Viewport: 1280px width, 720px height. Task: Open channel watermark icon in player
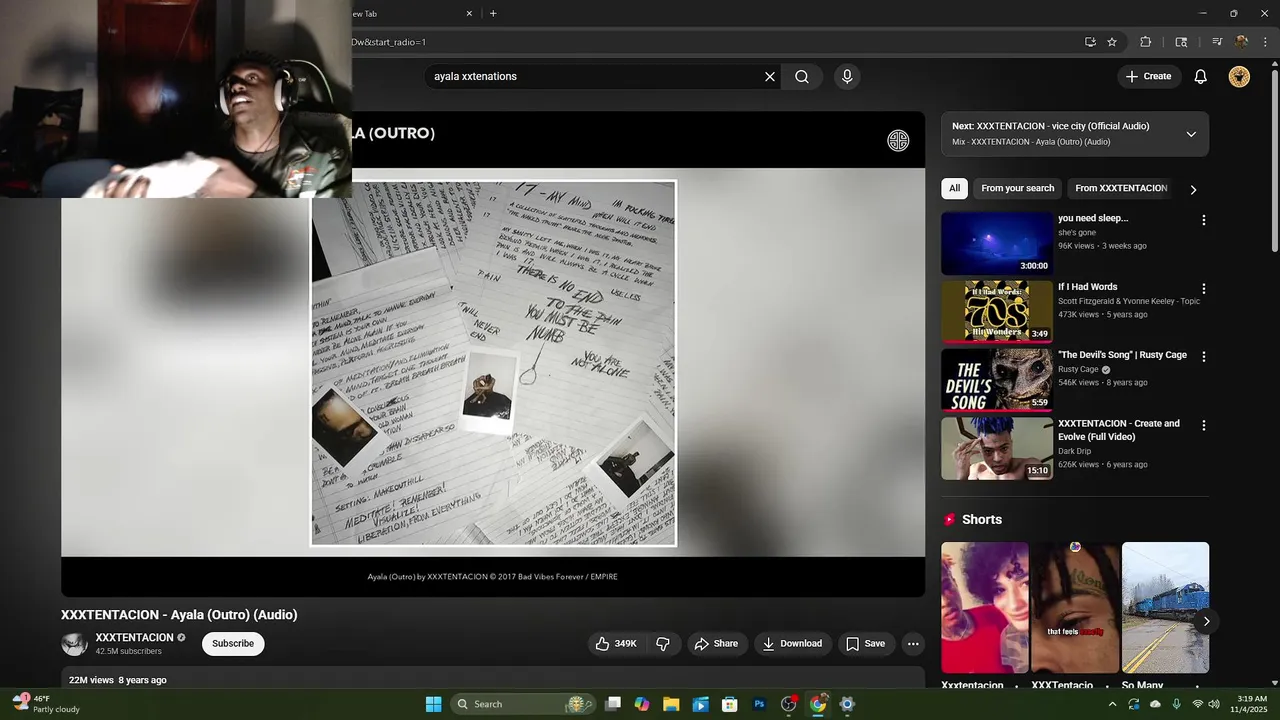click(898, 141)
